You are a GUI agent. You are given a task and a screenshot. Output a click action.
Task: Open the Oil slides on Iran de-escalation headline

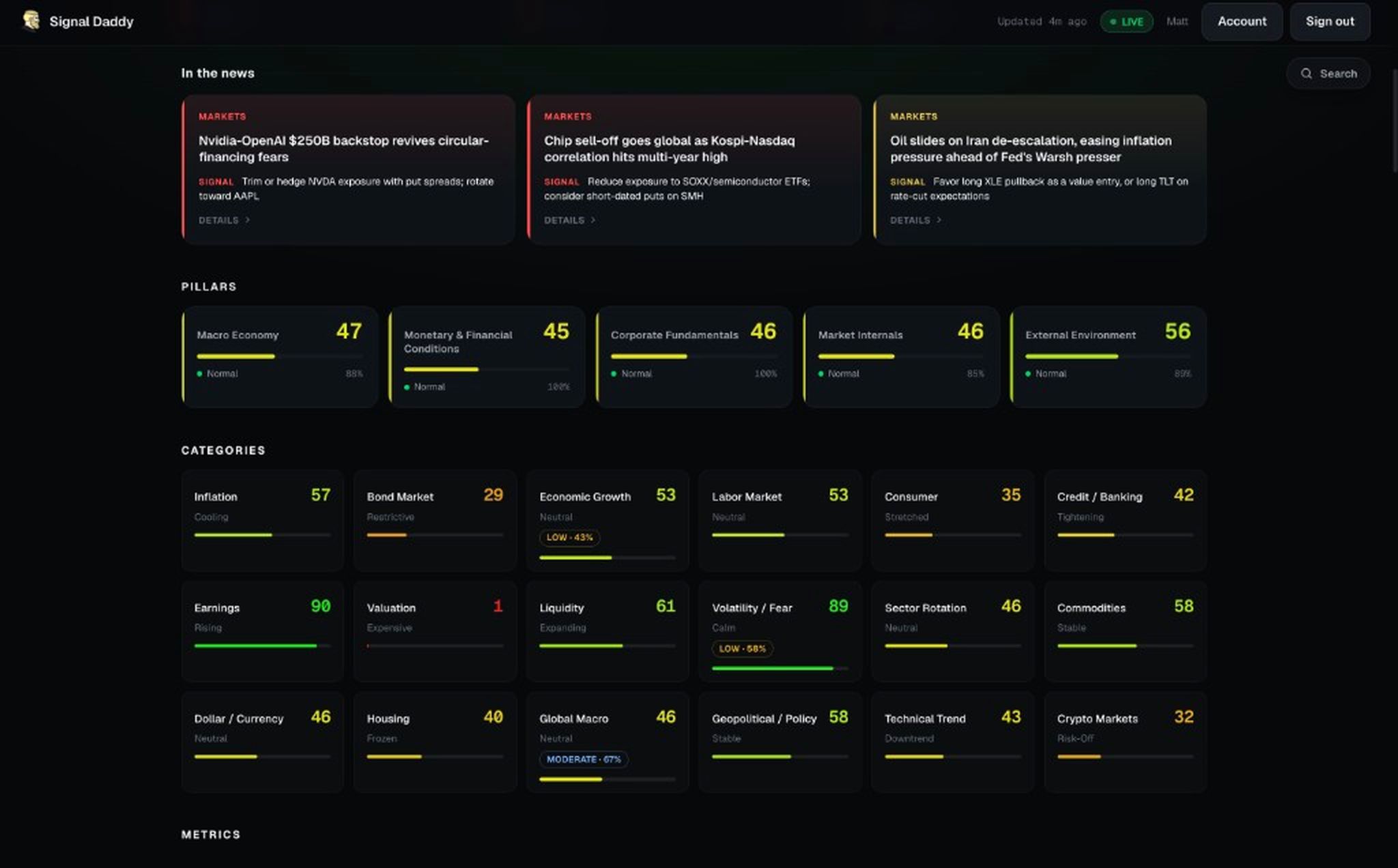click(1031, 149)
